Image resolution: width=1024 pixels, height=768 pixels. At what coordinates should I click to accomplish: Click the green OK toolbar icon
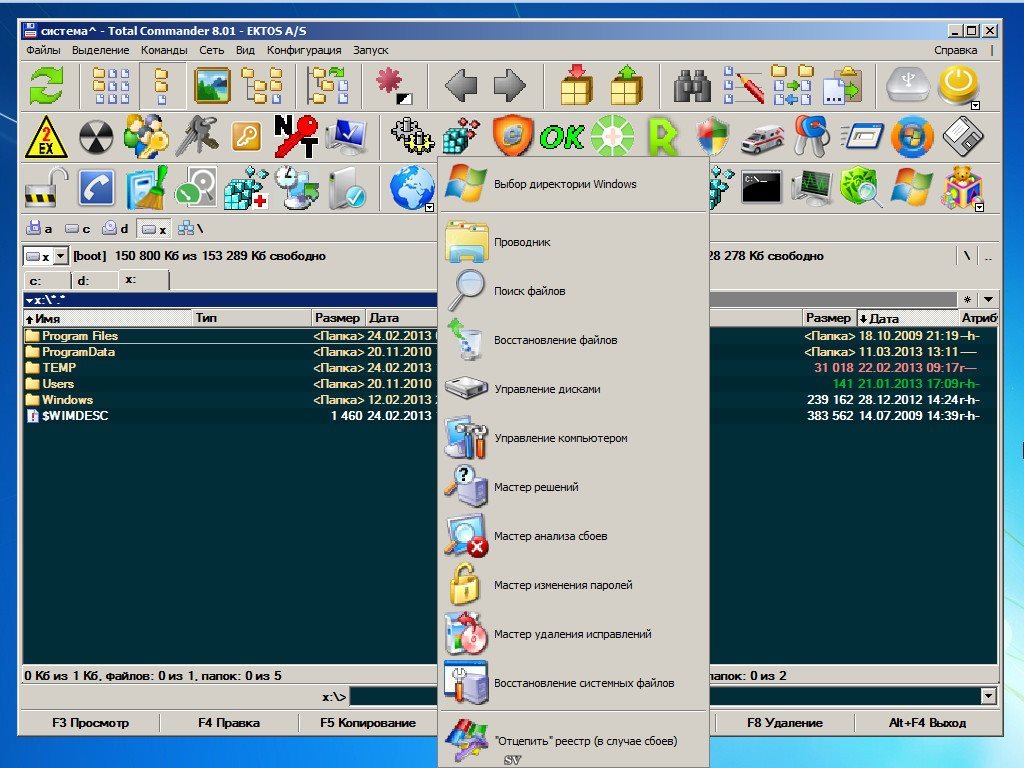(561, 136)
